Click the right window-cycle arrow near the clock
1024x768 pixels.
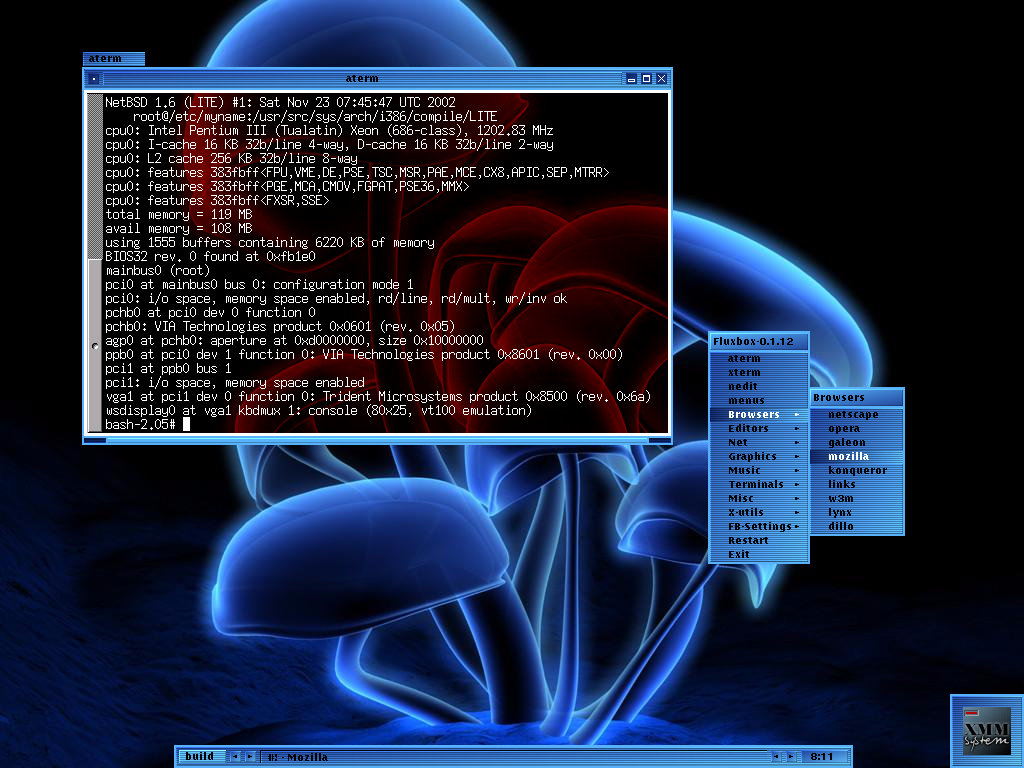(791, 757)
